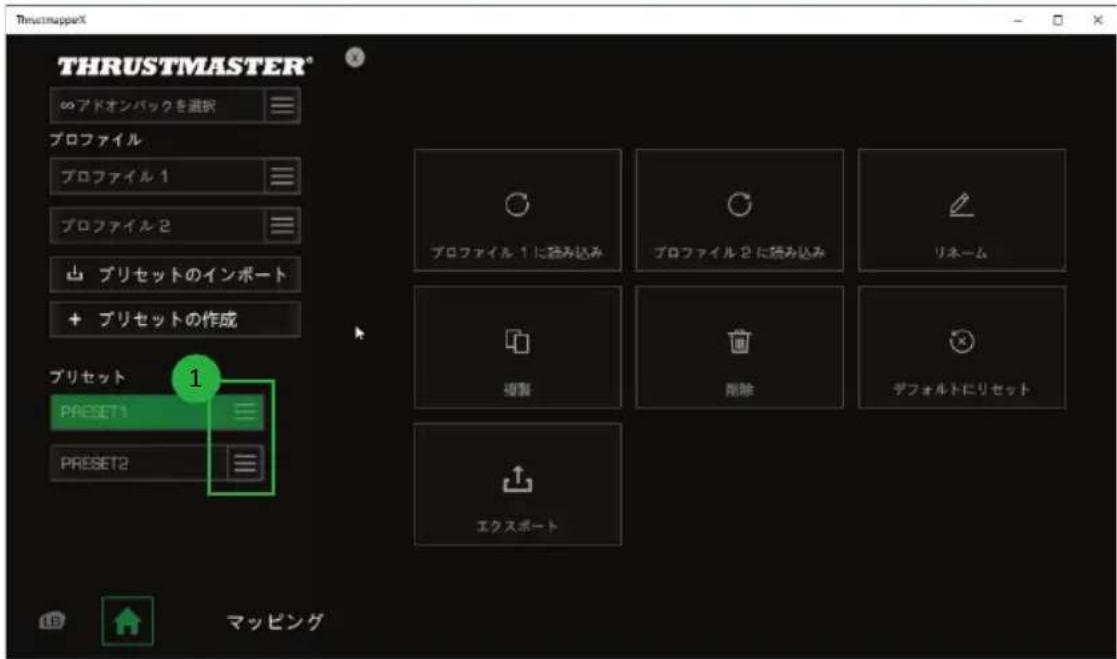The height and width of the screenshot is (659, 1117).
Task: Open the マッピング tab
Action: (275, 622)
